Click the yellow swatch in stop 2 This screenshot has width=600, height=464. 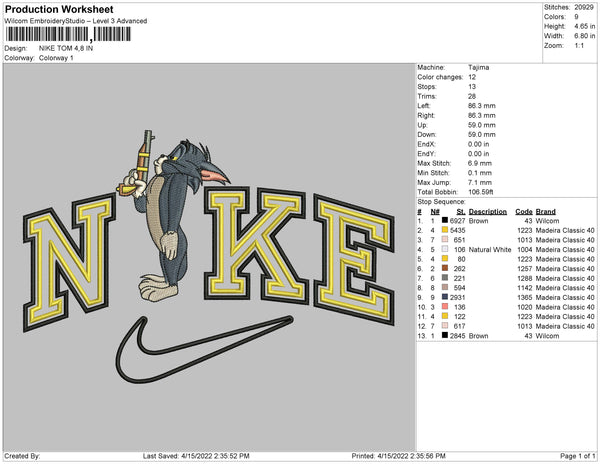coord(445,230)
